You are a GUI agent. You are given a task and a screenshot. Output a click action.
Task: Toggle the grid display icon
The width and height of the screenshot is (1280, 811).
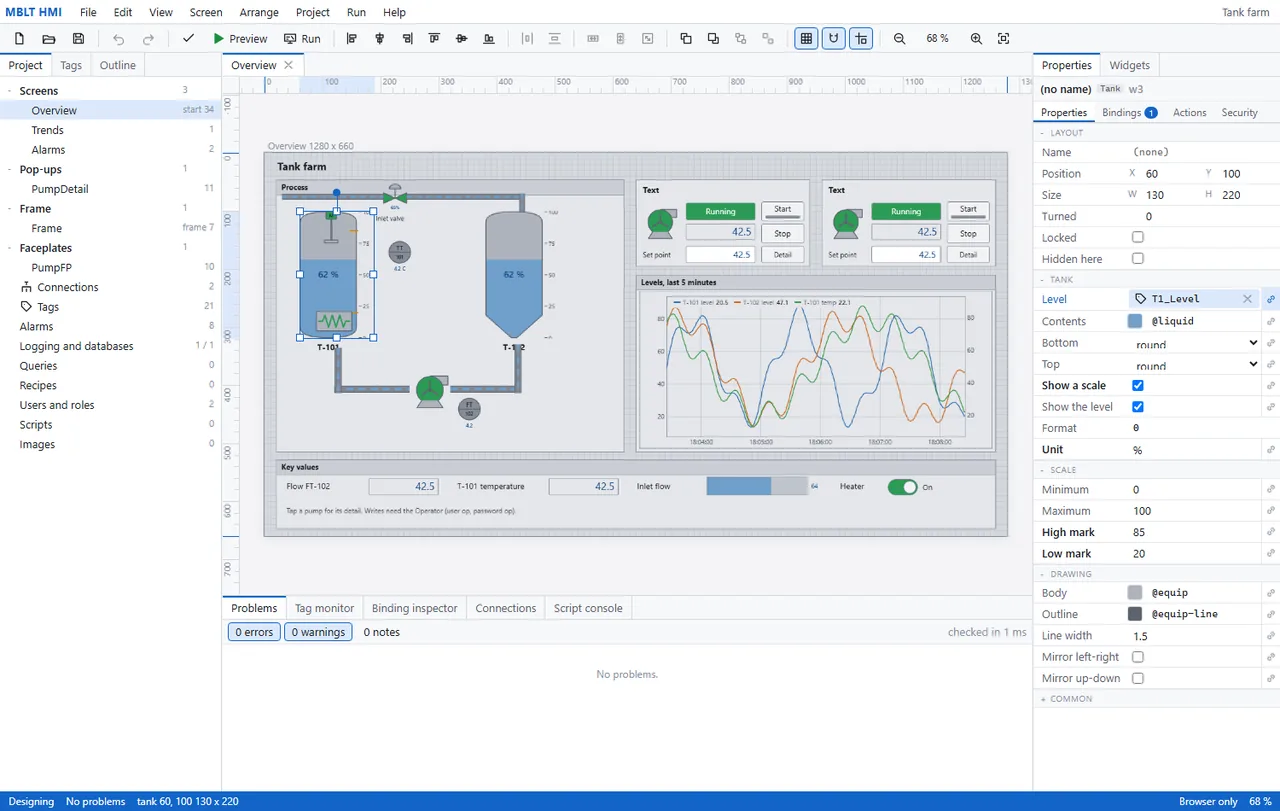coord(806,39)
